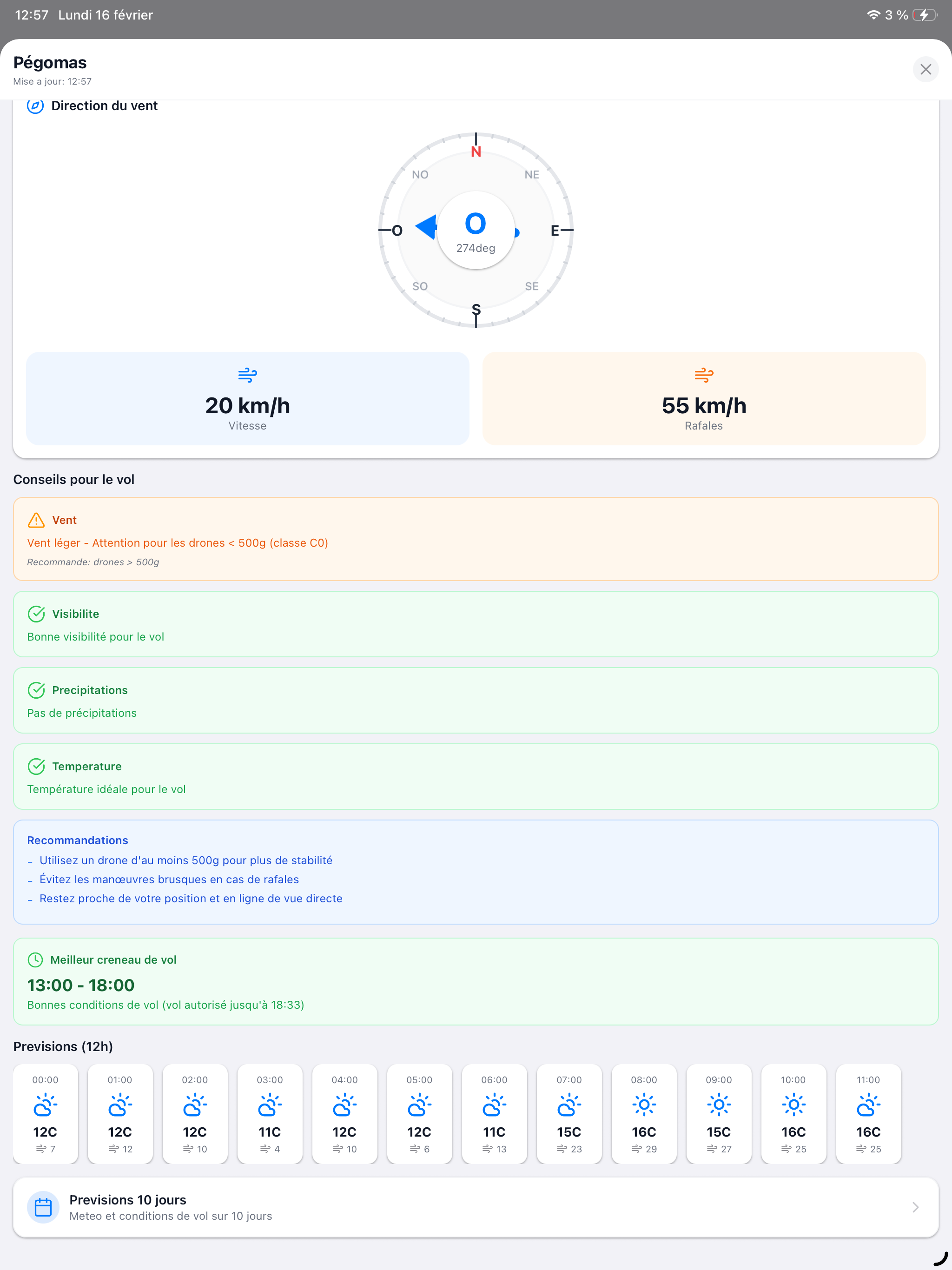
Task: Click the 55 km/h Rafales card
Action: (x=703, y=398)
